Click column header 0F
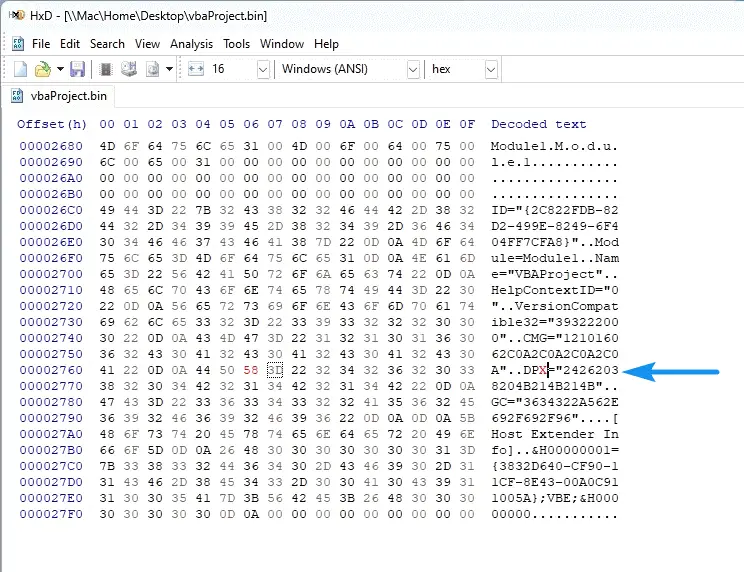The height and width of the screenshot is (572, 744). pos(467,124)
